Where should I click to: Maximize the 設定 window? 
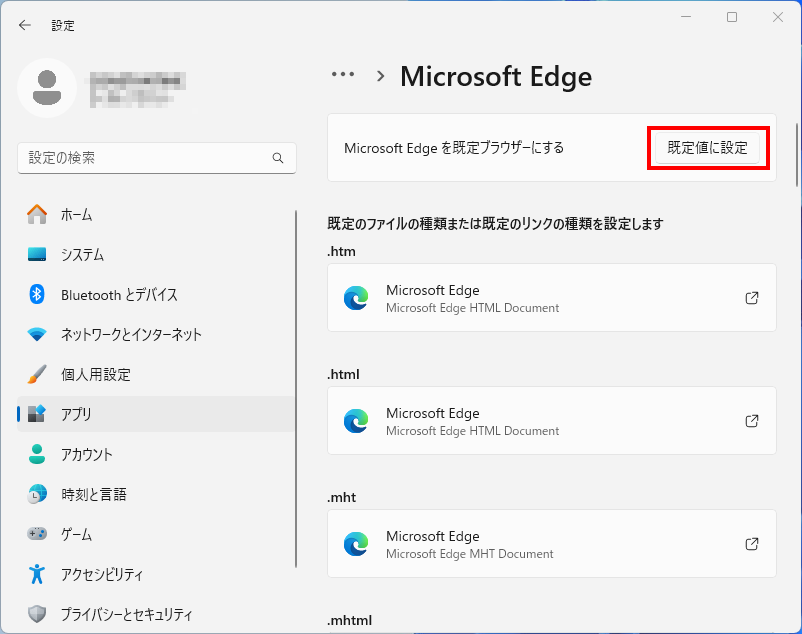click(x=732, y=17)
